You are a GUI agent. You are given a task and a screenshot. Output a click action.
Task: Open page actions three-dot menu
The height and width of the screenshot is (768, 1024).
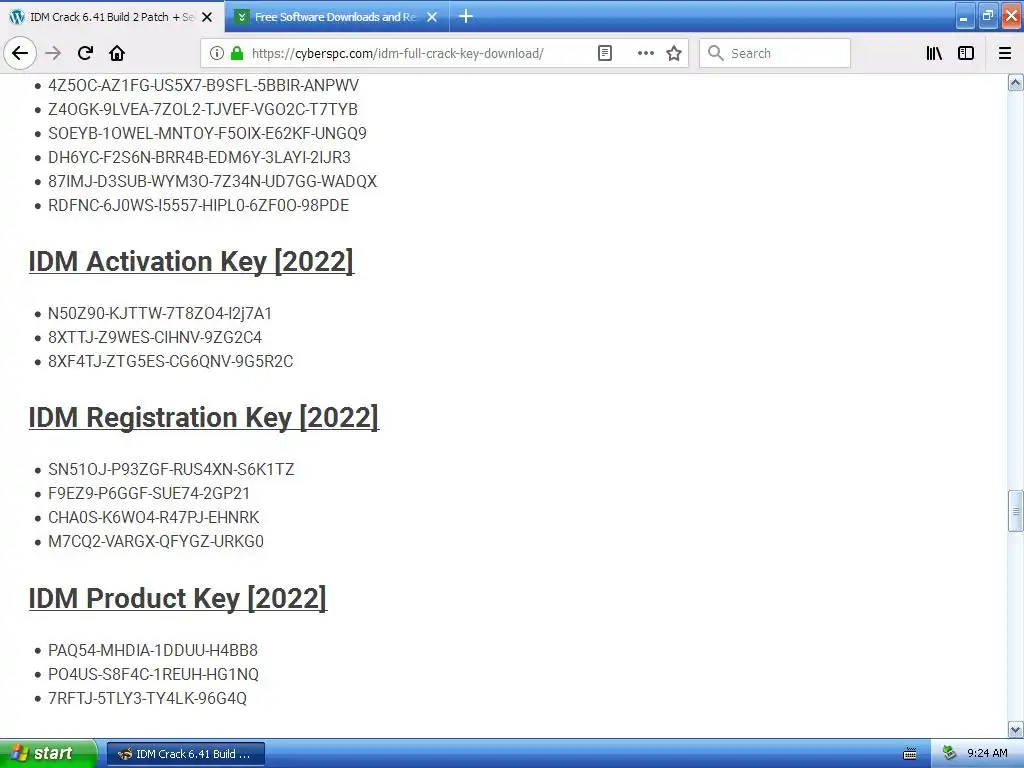point(645,53)
